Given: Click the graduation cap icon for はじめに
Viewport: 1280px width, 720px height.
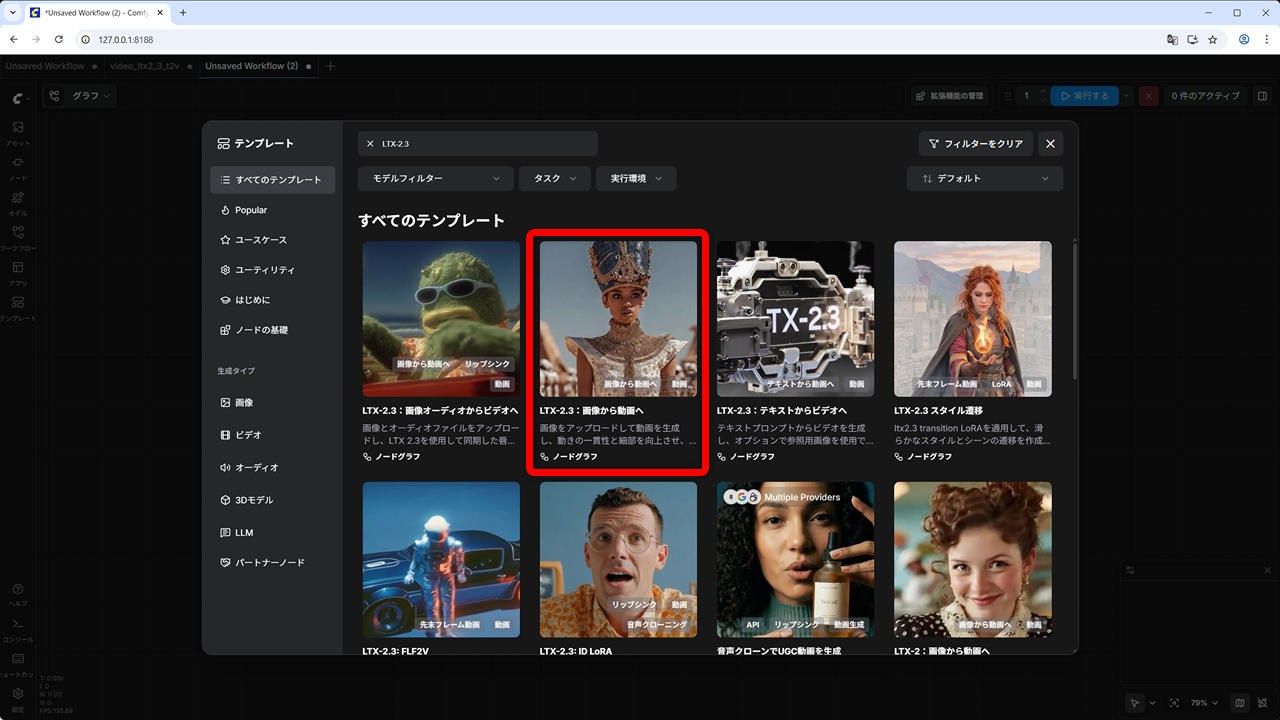Looking at the screenshot, I should pyautogui.click(x=225, y=300).
